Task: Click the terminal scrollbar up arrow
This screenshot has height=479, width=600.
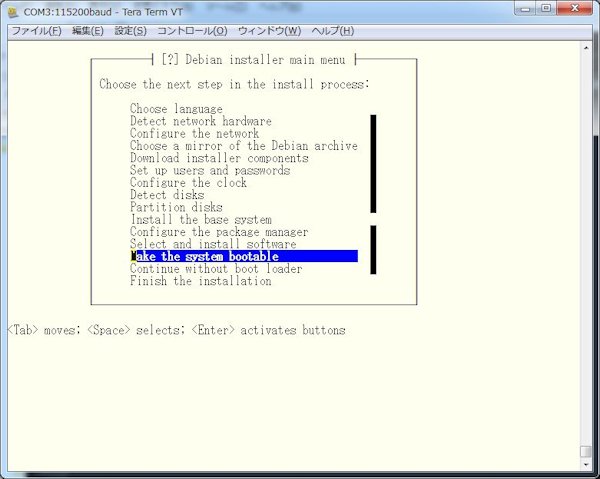Action: pyautogui.click(x=586, y=48)
